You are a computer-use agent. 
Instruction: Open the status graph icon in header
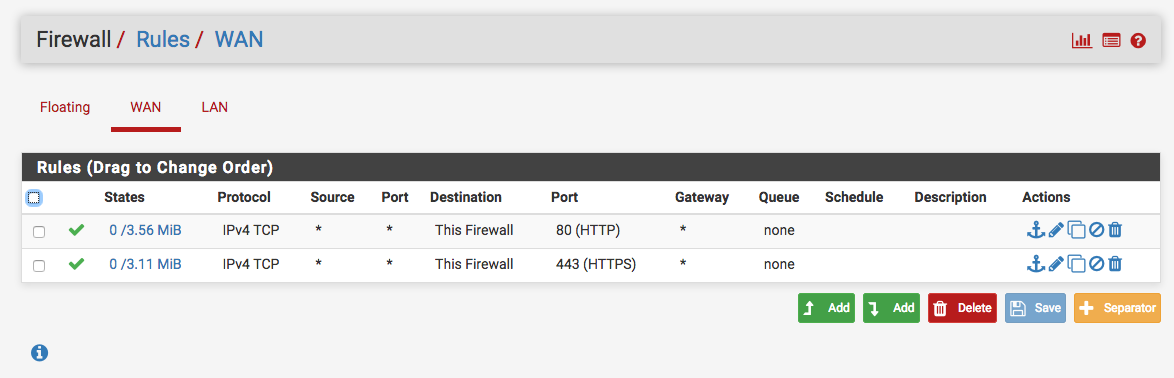click(1082, 40)
